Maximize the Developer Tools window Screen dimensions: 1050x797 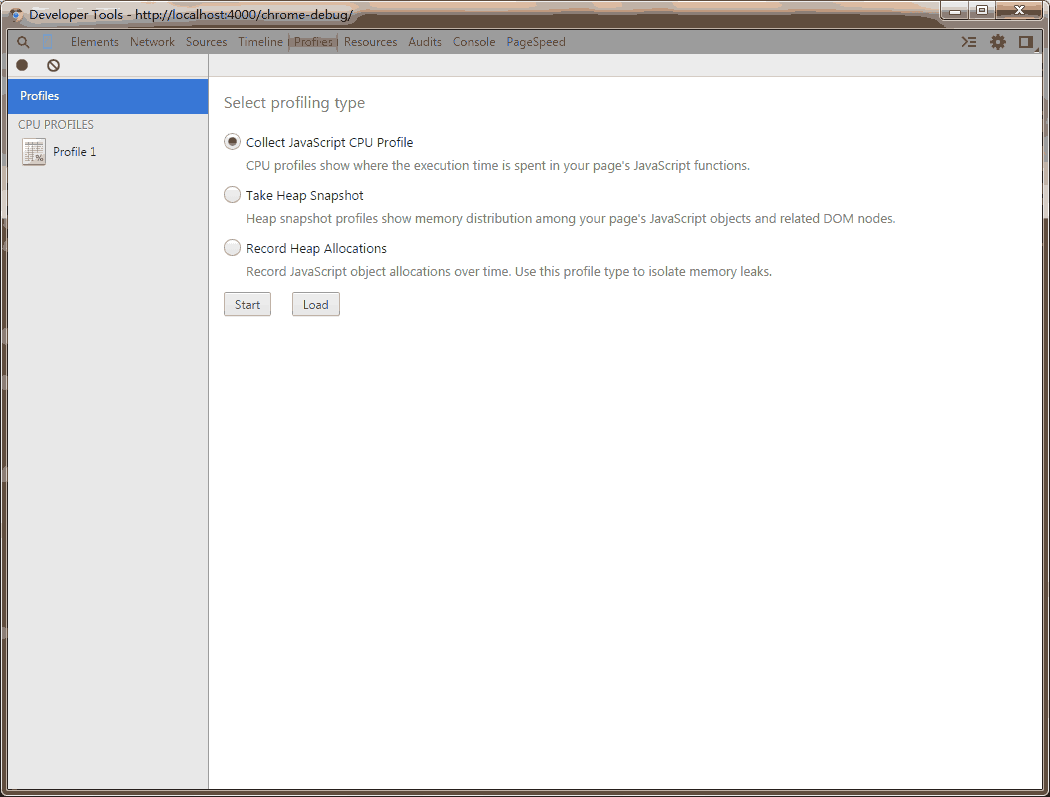coord(982,11)
